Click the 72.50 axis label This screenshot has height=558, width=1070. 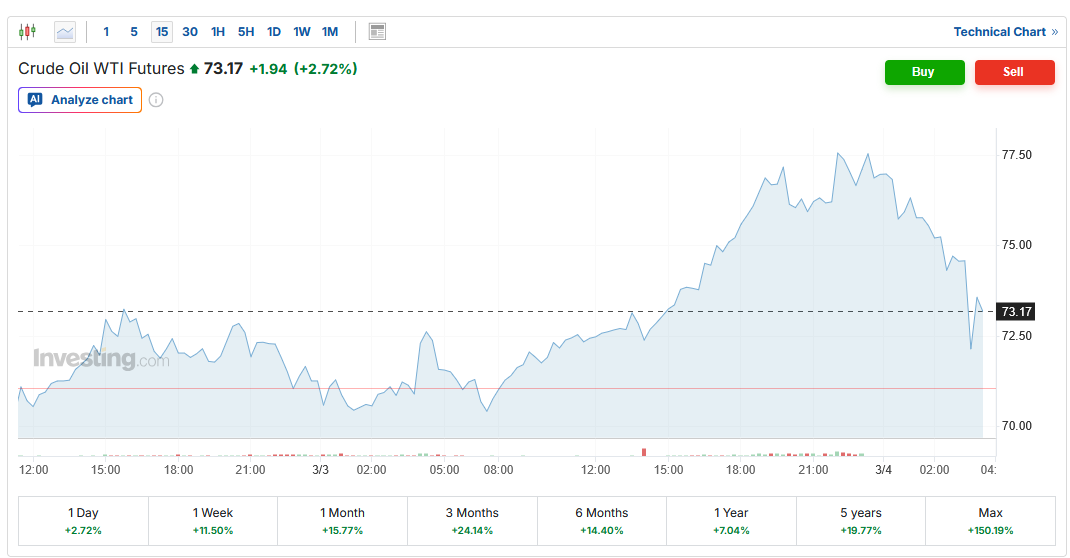point(1017,336)
